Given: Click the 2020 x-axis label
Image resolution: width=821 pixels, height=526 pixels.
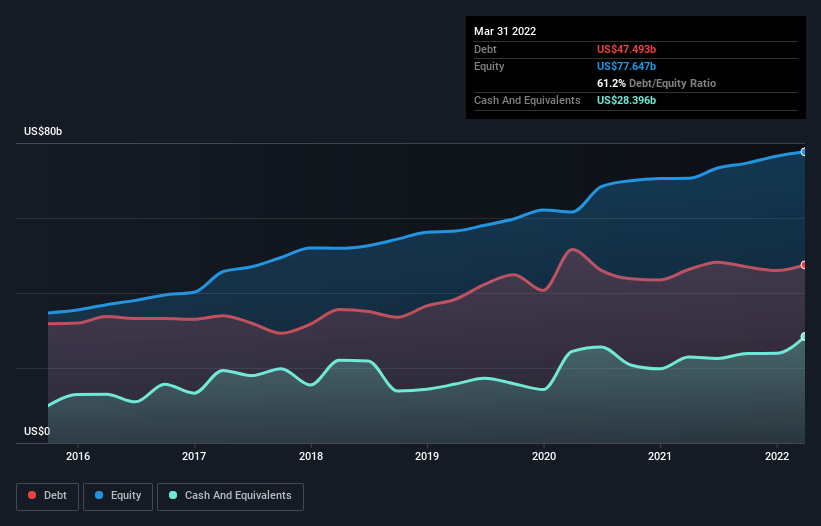Looking at the screenshot, I should (x=544, y=456).
